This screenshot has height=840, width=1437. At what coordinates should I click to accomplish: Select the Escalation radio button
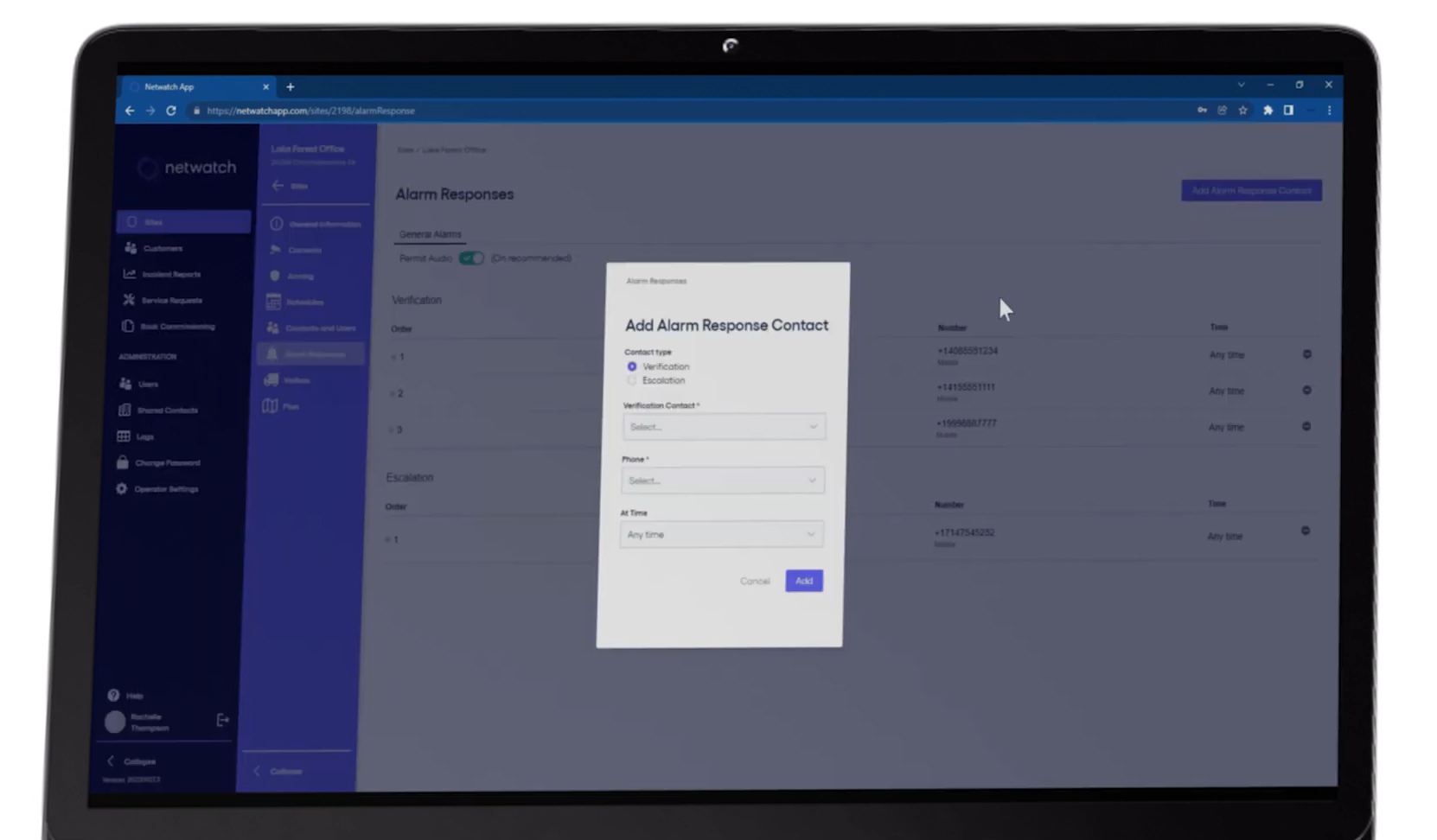pyautogui.click(x=632, y=380)
